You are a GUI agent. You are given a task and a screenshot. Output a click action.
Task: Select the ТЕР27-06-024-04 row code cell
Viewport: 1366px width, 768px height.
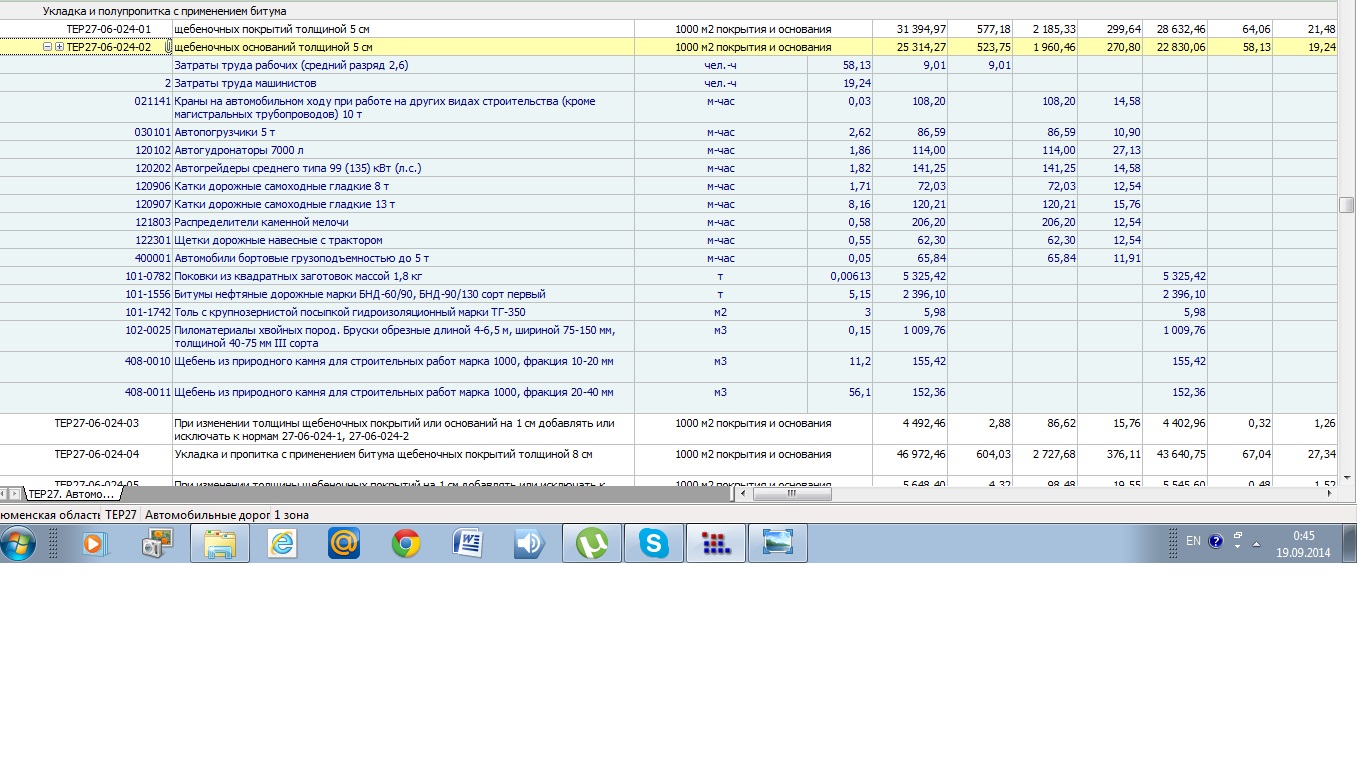[97, 454]
